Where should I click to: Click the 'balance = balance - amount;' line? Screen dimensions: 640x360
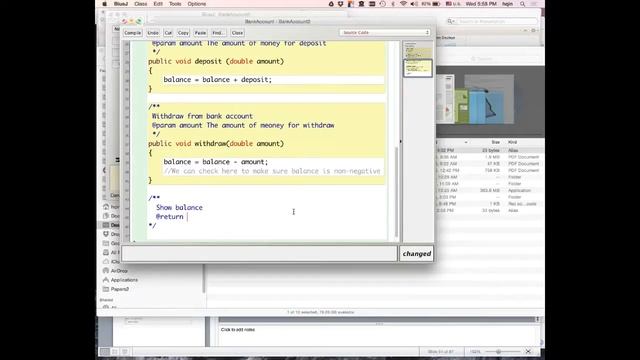click(x=216, y=162)
